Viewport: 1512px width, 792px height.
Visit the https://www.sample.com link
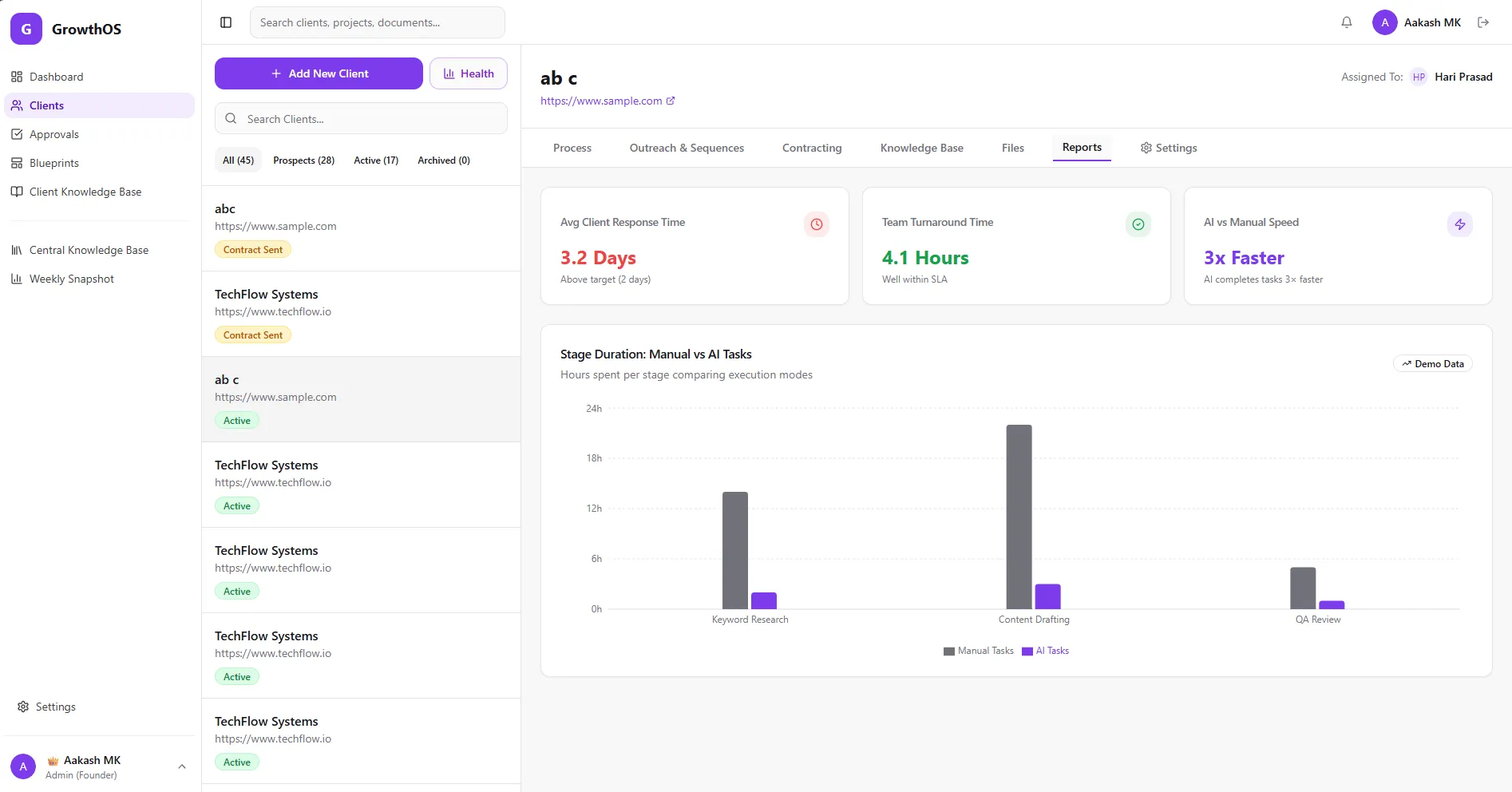(x=600, y=101)
